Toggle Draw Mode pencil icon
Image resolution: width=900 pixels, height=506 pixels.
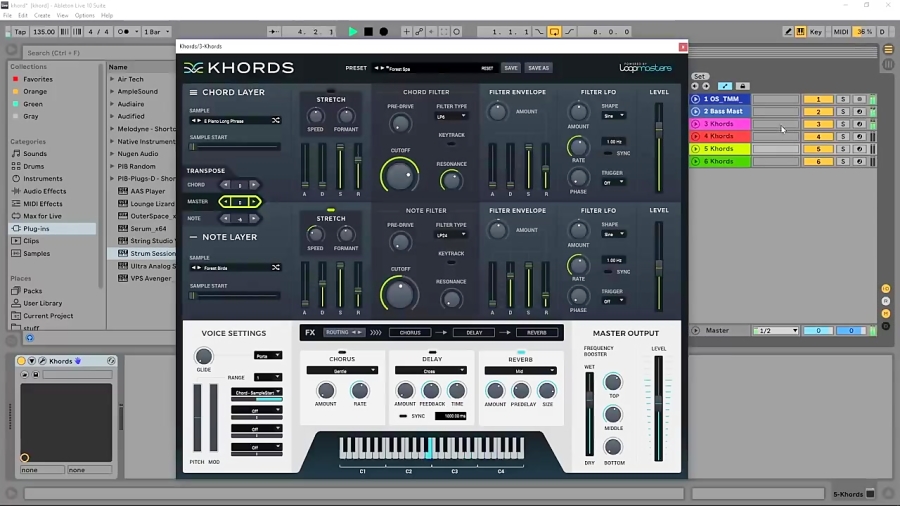(788, 32)
